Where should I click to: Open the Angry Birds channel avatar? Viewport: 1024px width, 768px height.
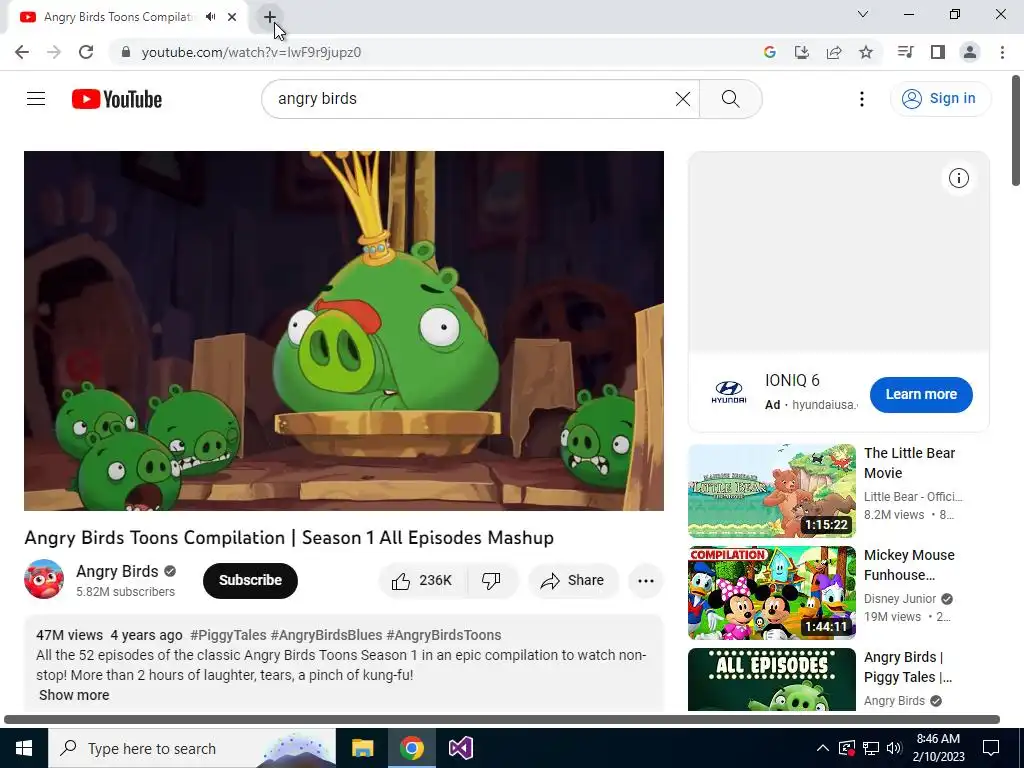coord(44,579)
